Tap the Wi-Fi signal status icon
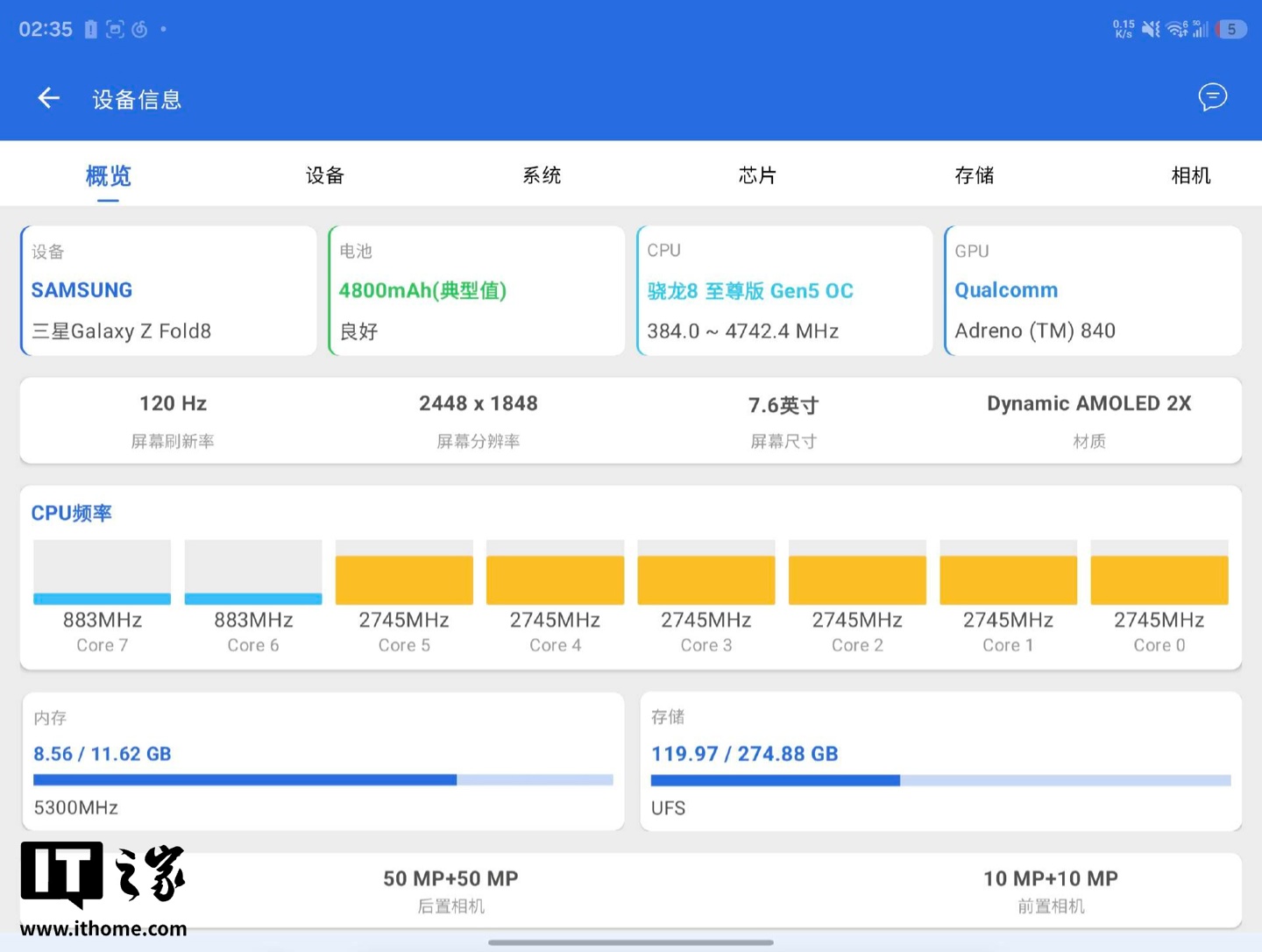This screenshot has width=1262, height=952. (x=1177, y=29)
